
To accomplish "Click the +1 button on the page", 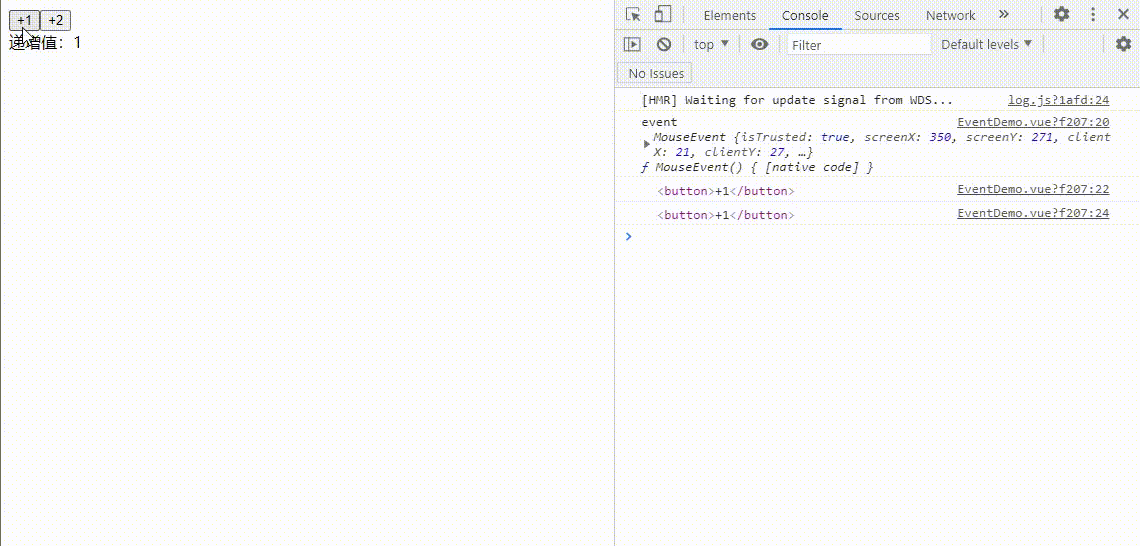I will pos(24,20).
